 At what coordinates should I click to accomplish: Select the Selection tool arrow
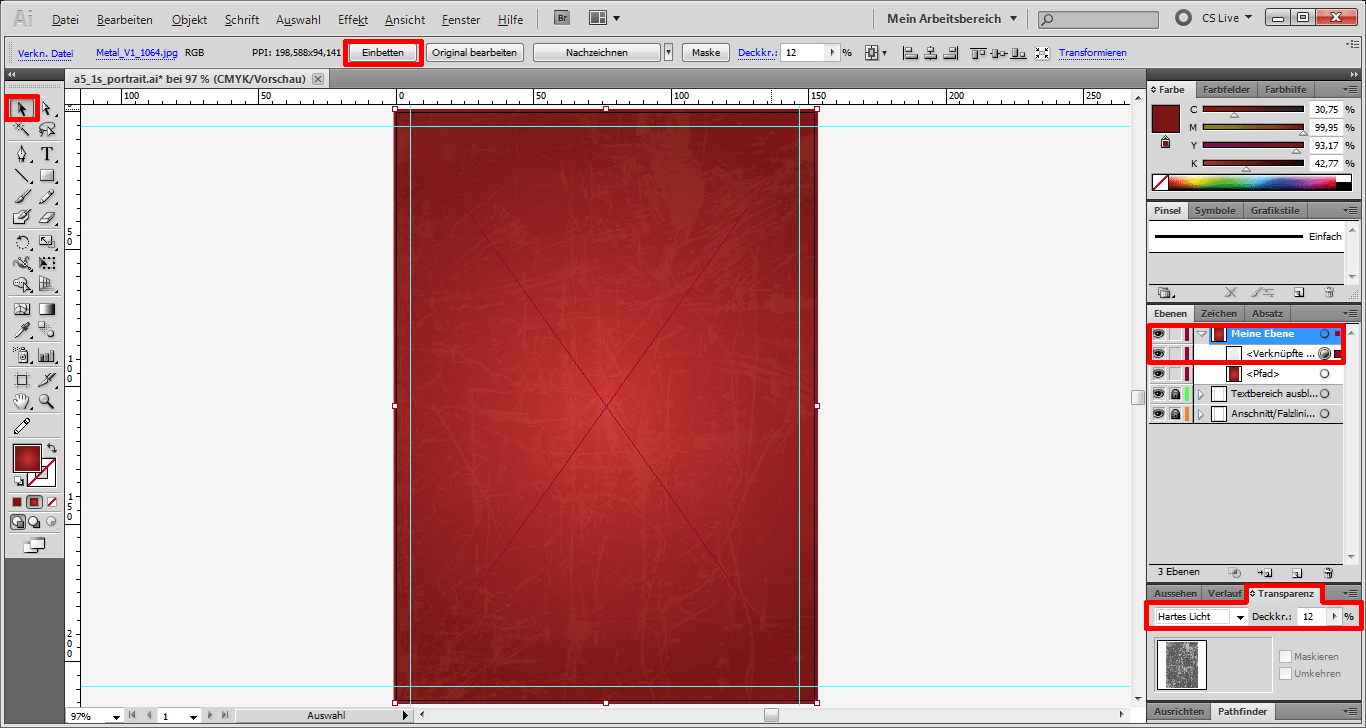coord(22,107)
